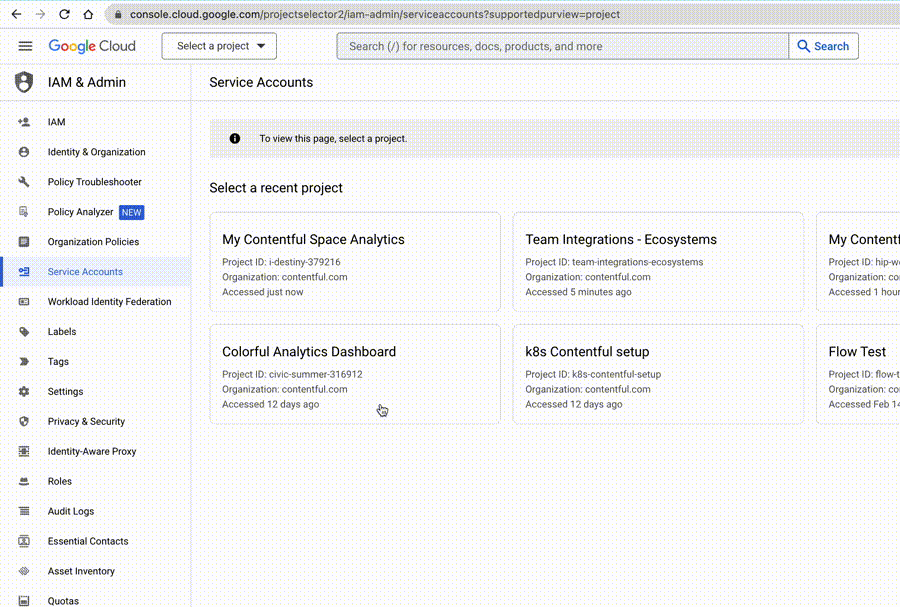
Task: Click the Labels tag icon
Action: point(24,332)
